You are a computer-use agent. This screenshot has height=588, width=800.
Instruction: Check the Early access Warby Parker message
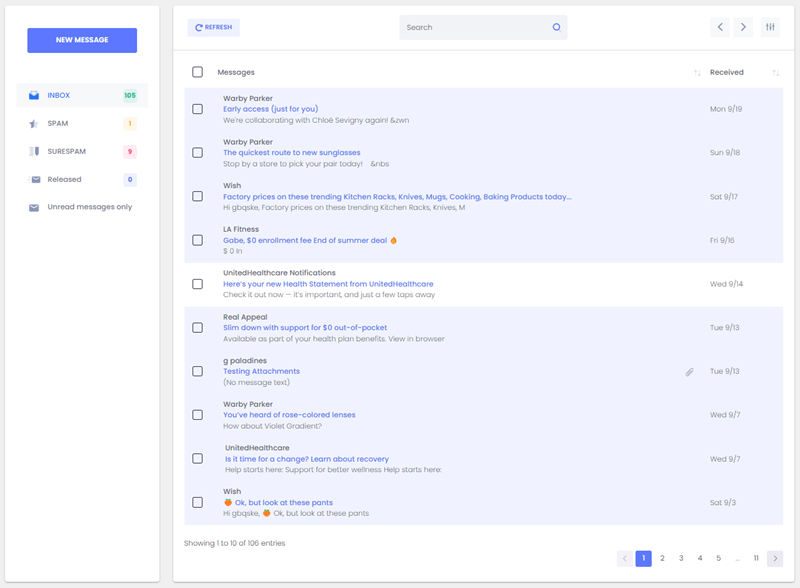(x=197, y=110)
